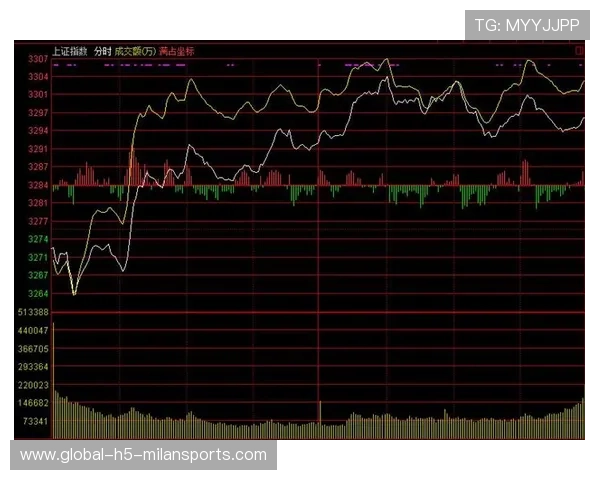Open the www.global-h5-milansports.com link
The width and height of the screenshot is (600, 480).
click(144, 455)
